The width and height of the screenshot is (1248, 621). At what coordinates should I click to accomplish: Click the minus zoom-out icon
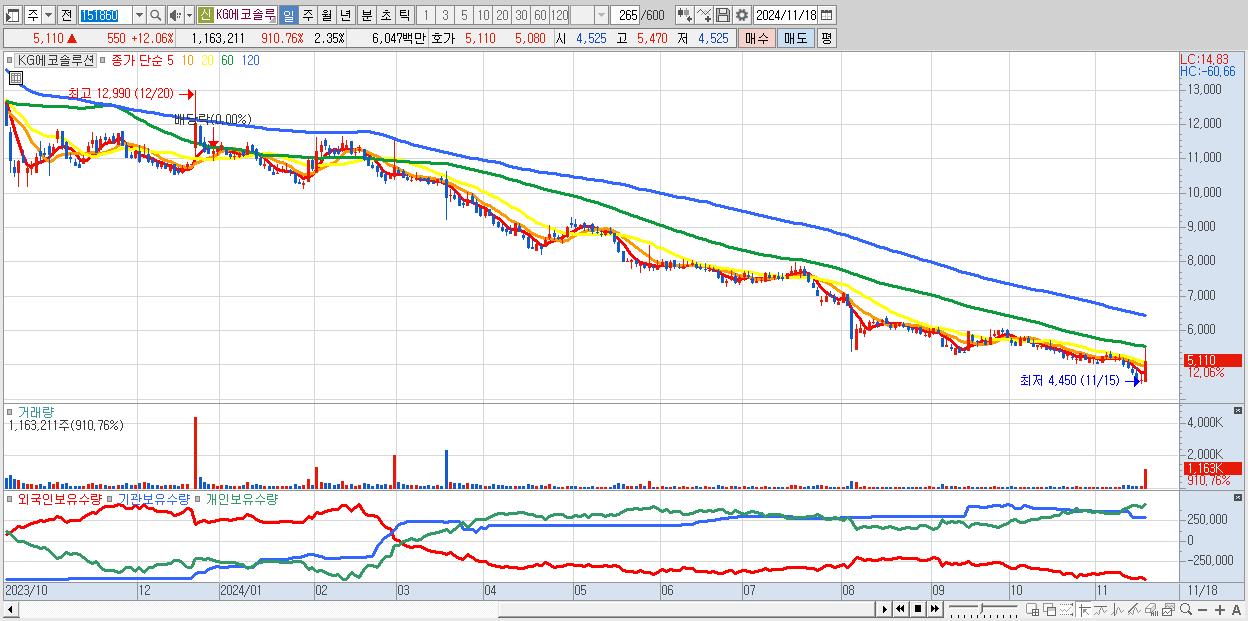coord(1202,609)
